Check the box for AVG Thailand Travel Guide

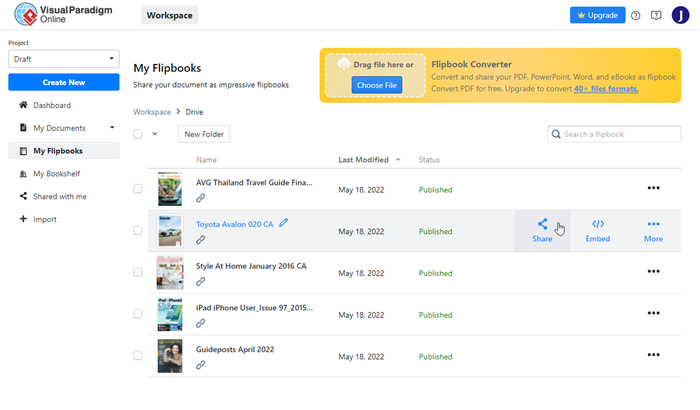pos(138,189)
